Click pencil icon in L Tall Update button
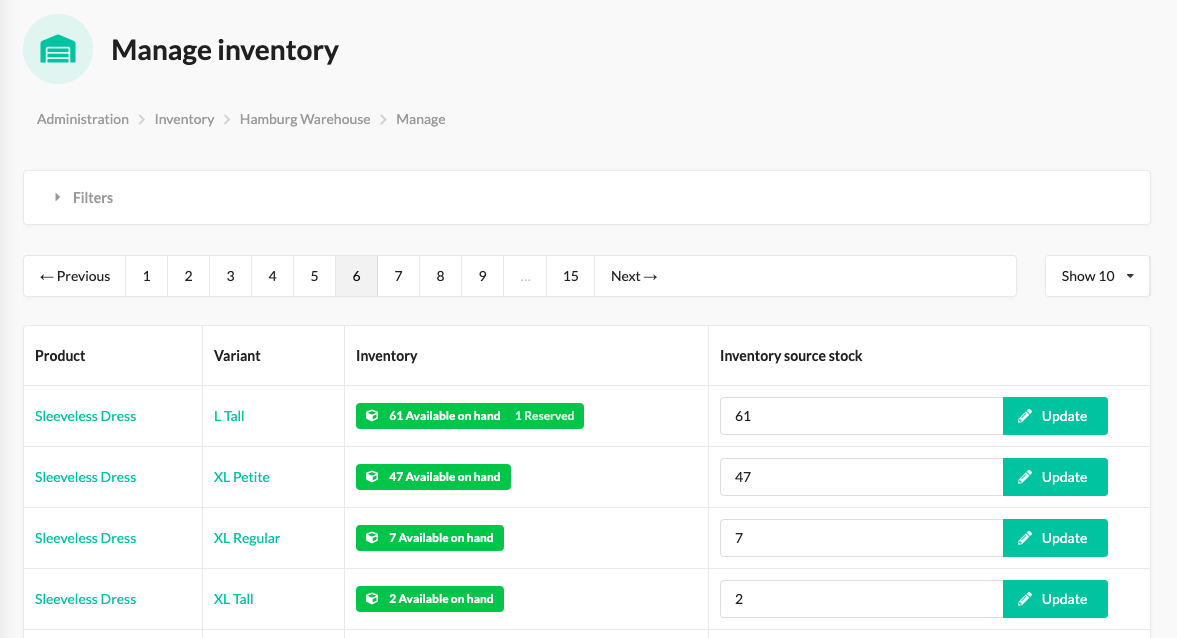Image resolution: width=1177 pixels, height=638 pixels. coord(1025,416)
